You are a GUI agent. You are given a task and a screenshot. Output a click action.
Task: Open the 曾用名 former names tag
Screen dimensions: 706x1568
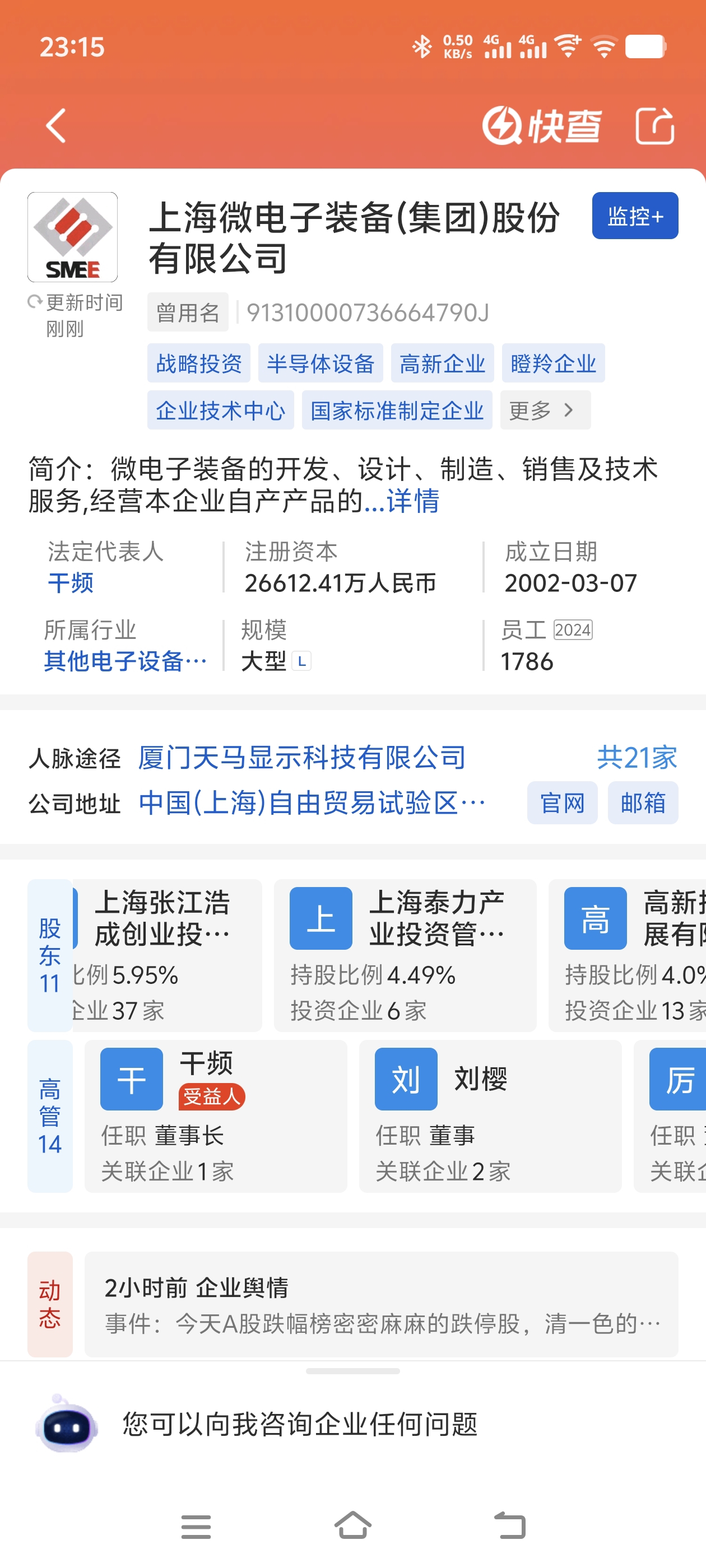coord(188,312)
